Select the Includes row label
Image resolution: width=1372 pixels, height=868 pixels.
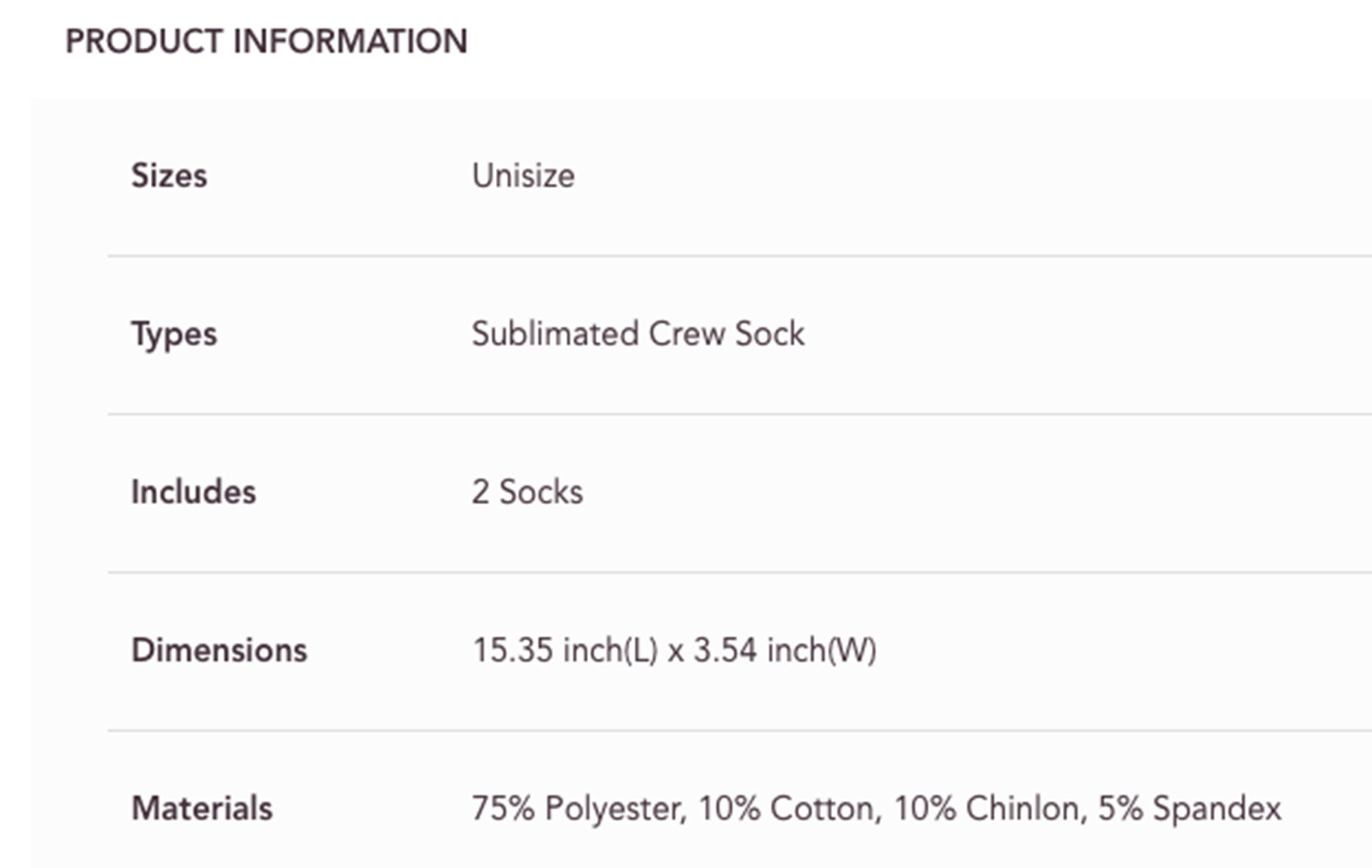(193, 492)
